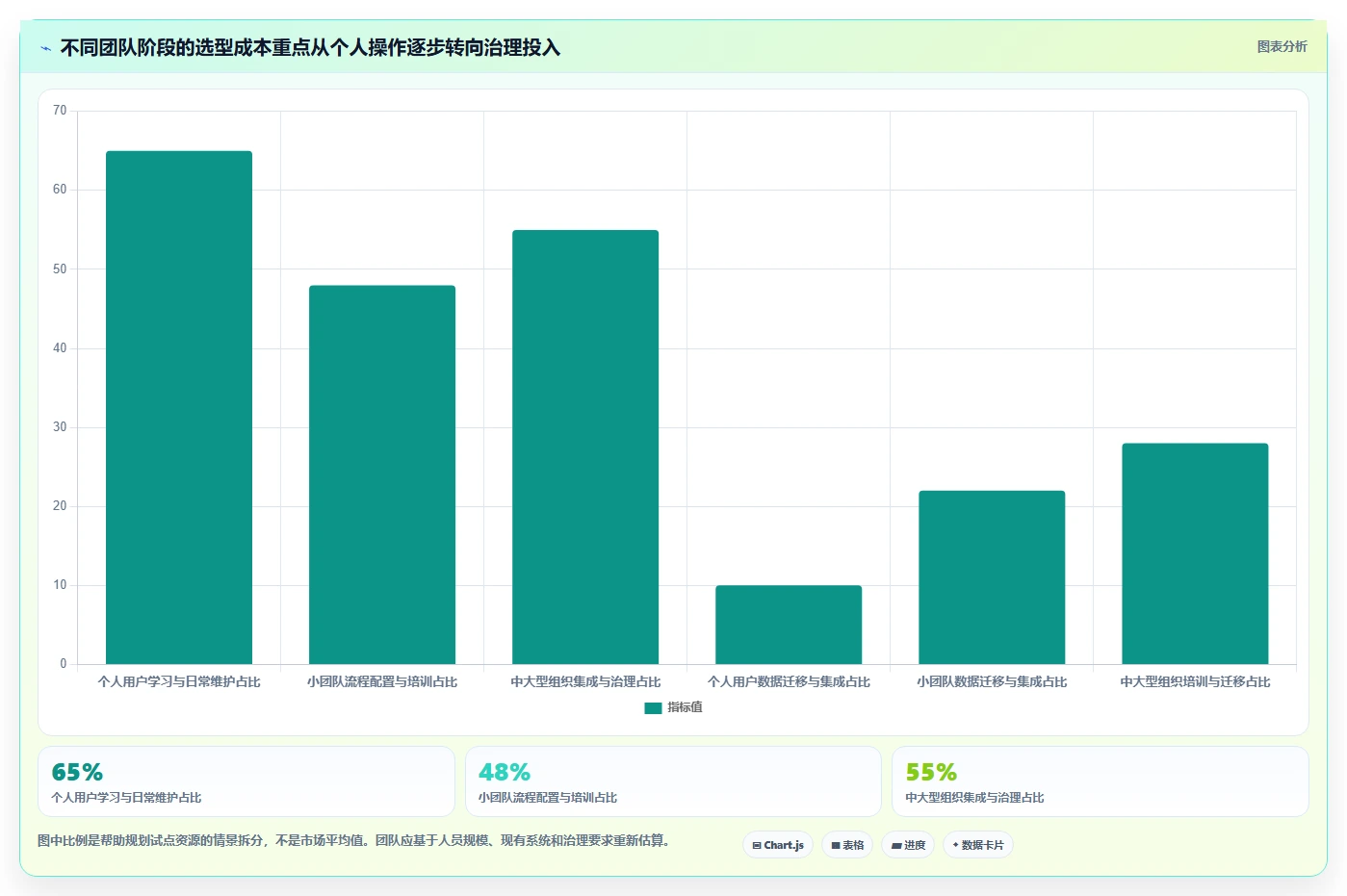The image size is (1347, 896).
Task: Click the y-axis value 10
Action: [60, 585]
